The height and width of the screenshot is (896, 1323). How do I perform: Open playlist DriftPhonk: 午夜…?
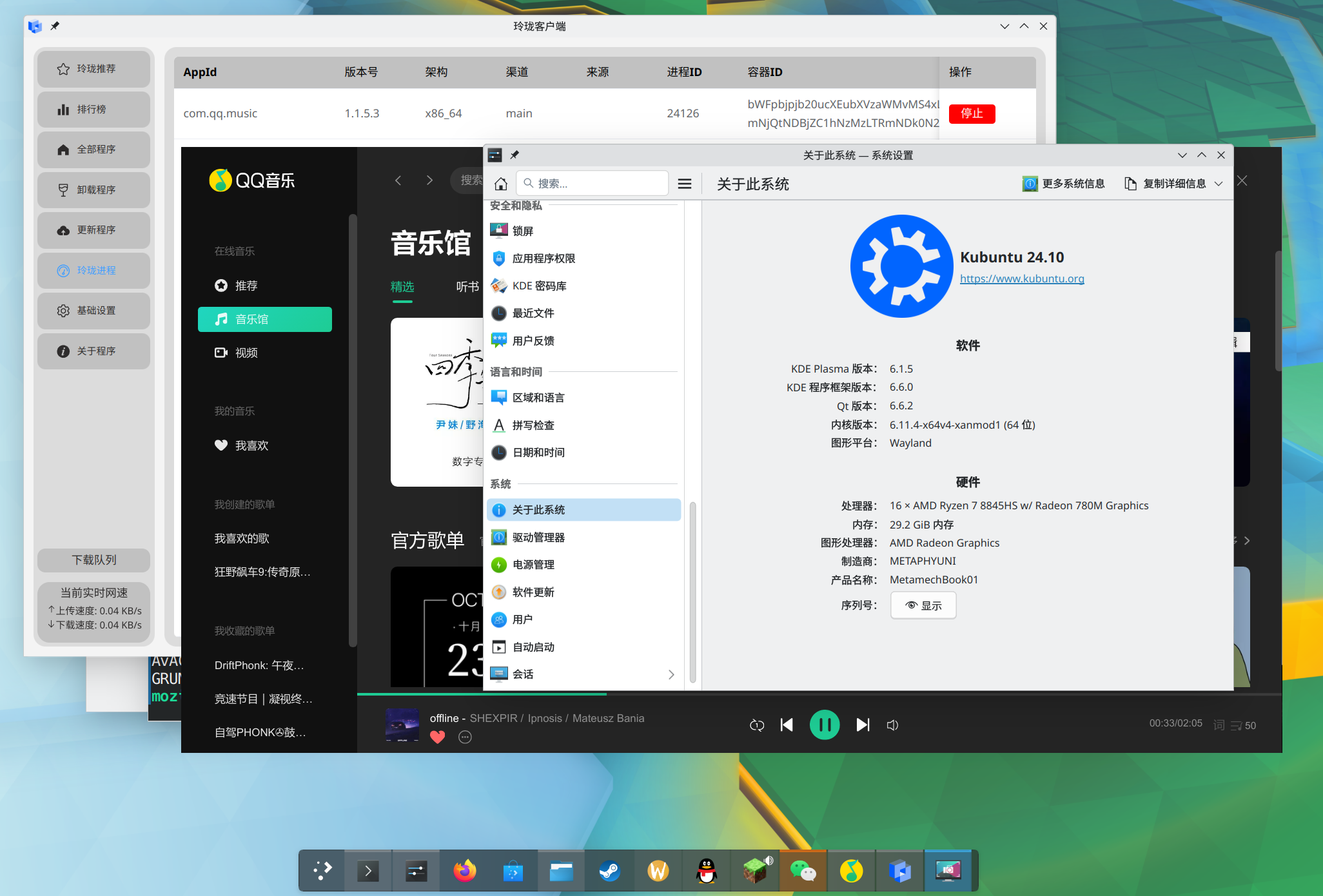coord(259,665)
